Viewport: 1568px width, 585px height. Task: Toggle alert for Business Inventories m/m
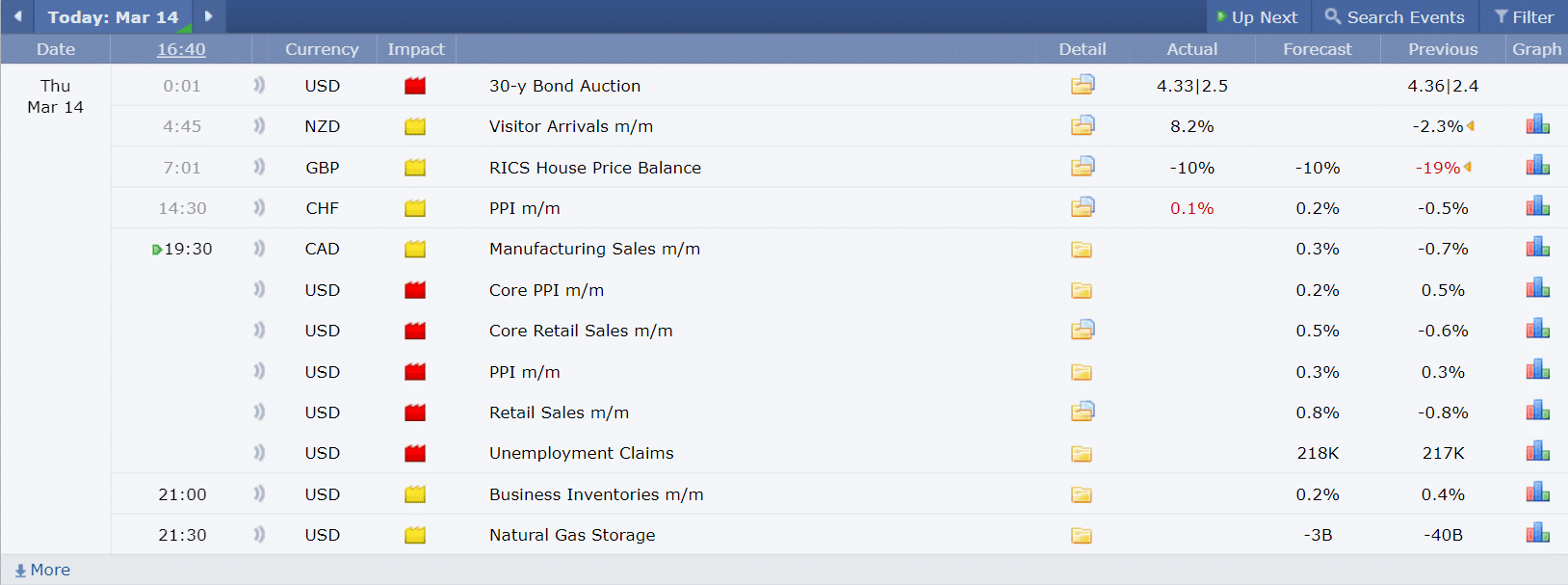[x=259, y=493]
